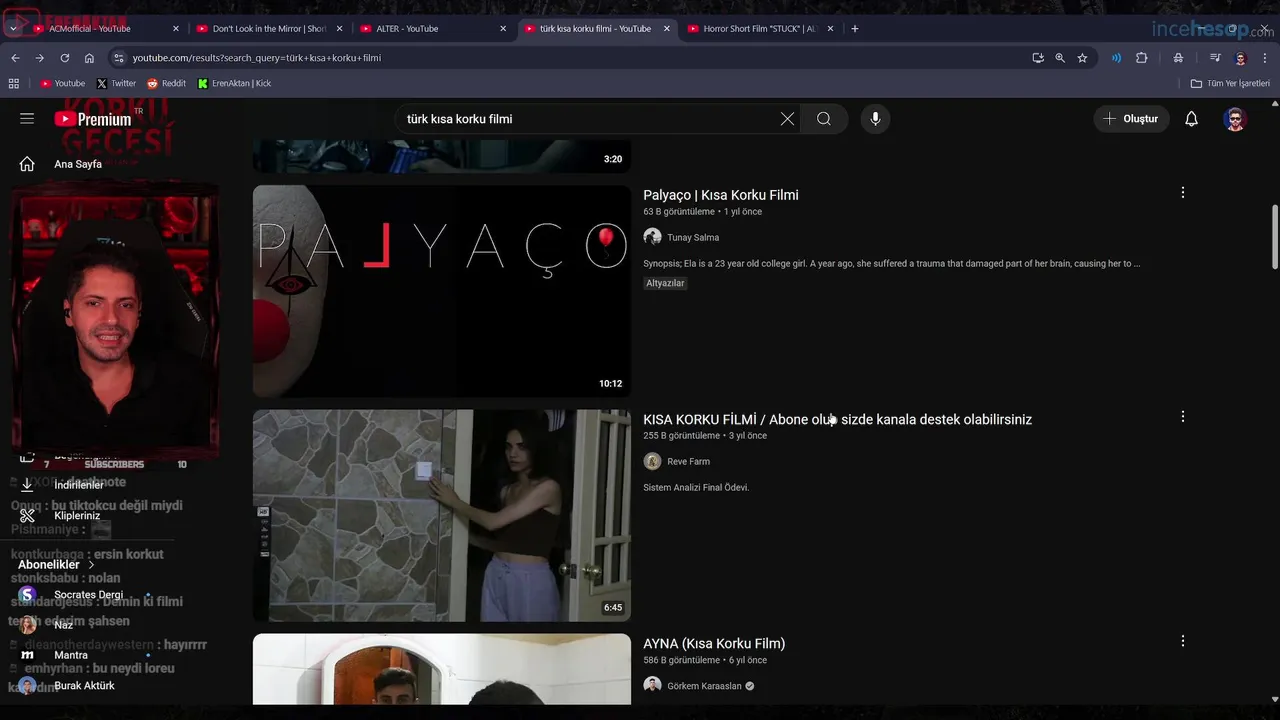The width and height of the screenshot is (1280, 720).
Task: Click the Altyazılar subtitles badge
Action: [665, 283]
